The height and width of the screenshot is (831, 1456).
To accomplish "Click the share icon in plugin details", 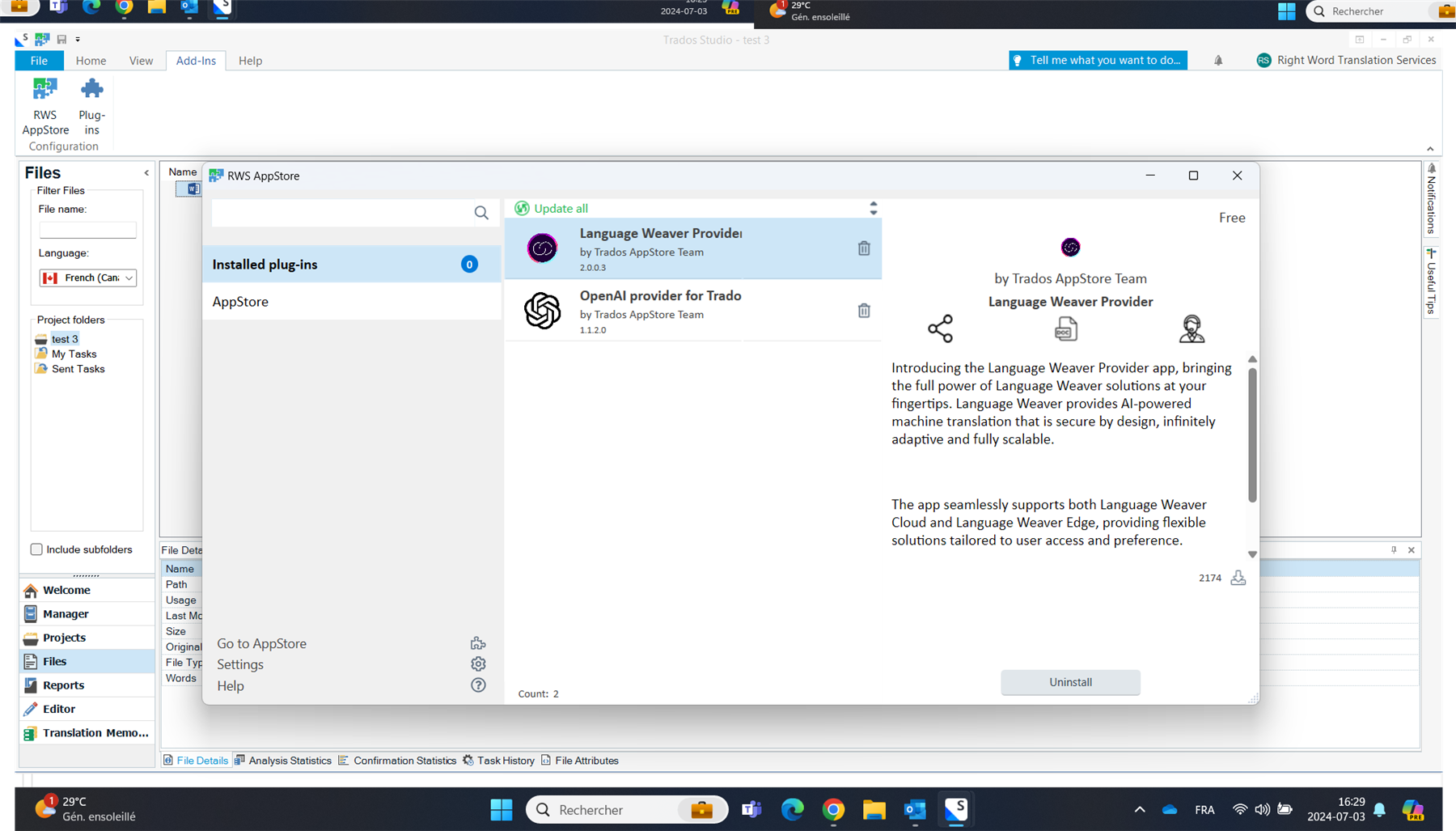I will 940,329.
